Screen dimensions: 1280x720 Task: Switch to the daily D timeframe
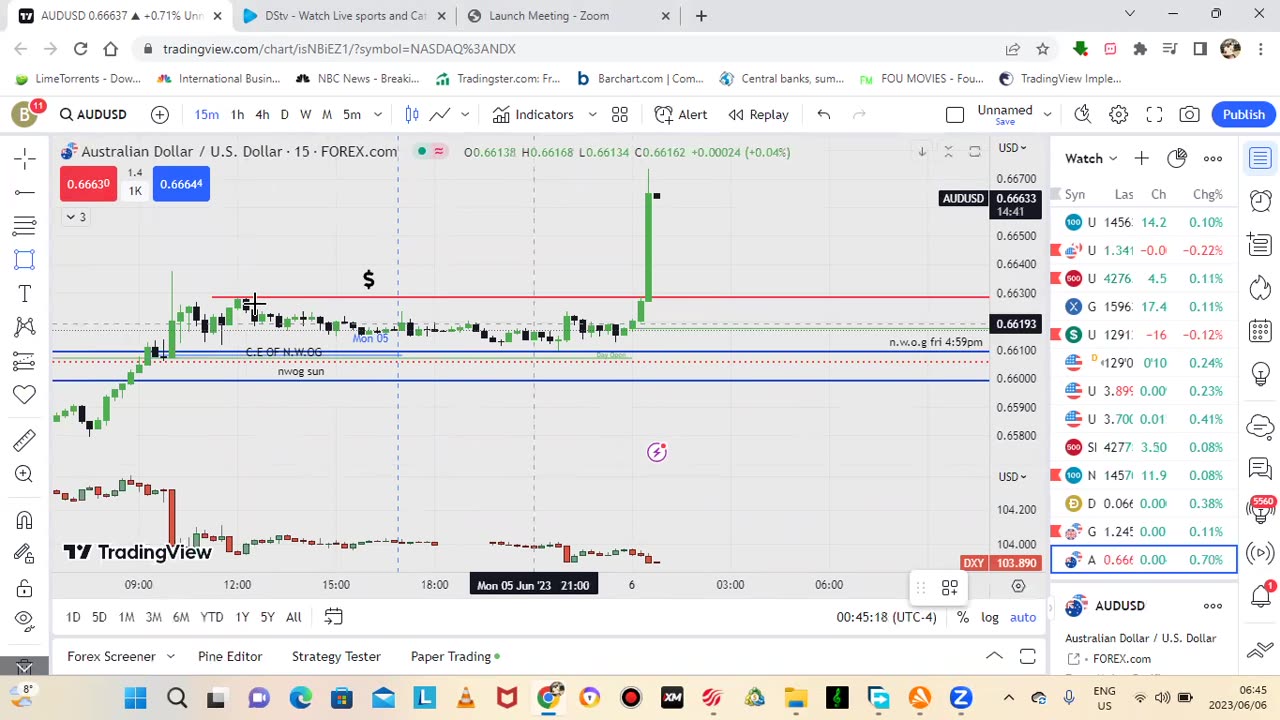coord(284,114)
